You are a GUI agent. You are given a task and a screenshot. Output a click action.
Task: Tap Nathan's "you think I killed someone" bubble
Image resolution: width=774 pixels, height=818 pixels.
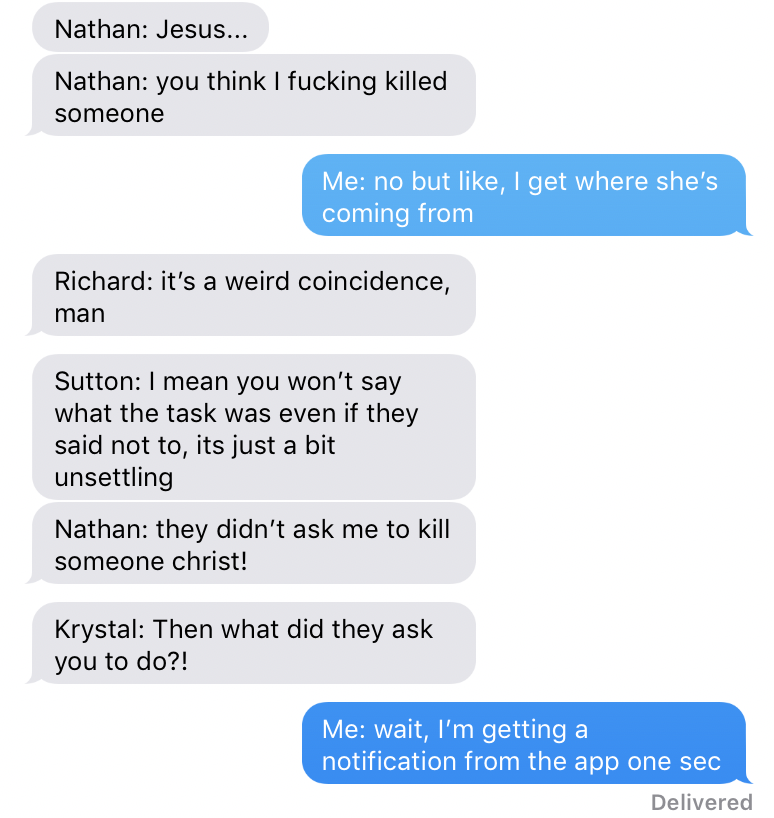[x=253, y=95]
